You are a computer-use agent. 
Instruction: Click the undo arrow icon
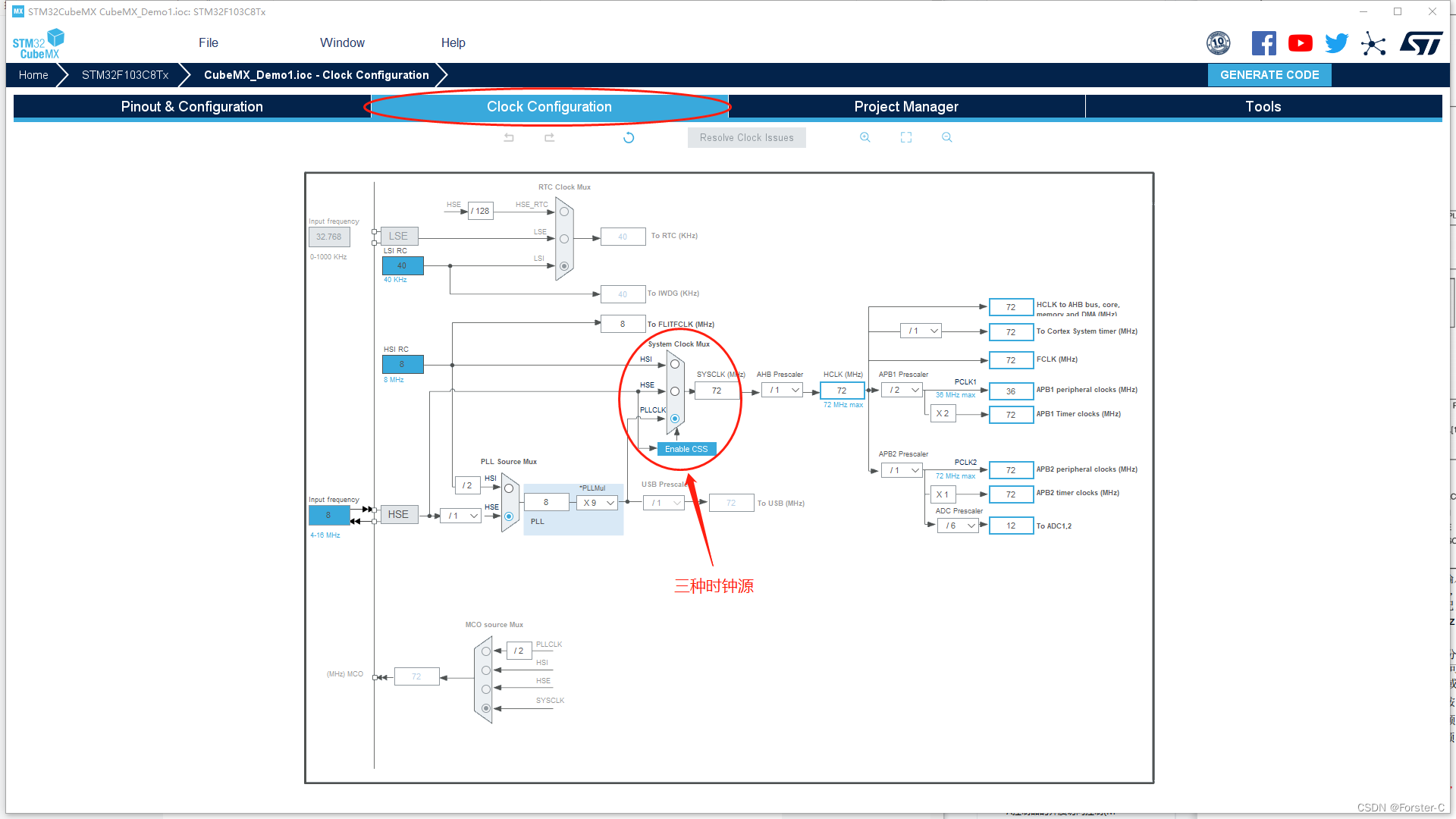(509, 137)
